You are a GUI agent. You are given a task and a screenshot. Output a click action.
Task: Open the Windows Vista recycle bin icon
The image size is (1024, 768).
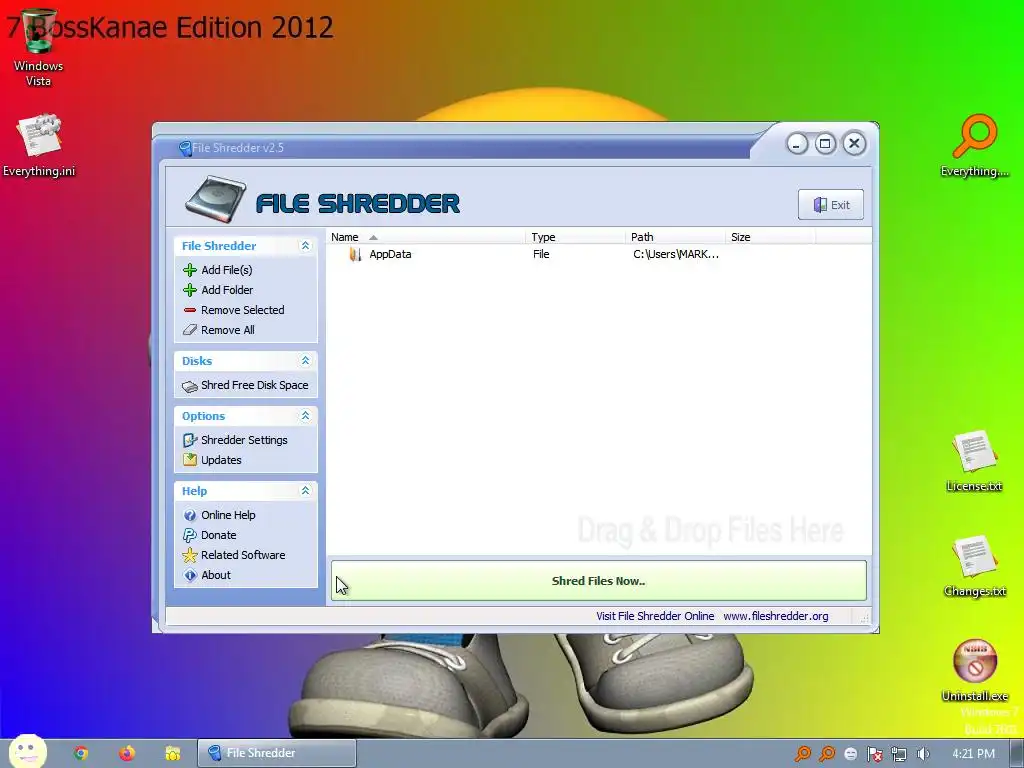pos(39,31)
